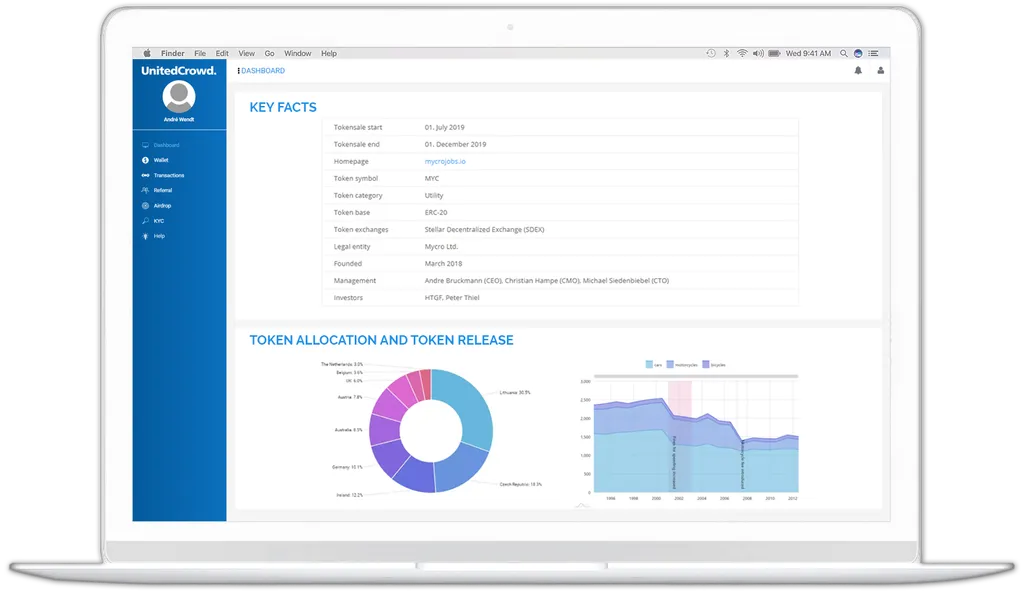Click the Help label in sidebar
Screen dimensions: 1024x597
[159, 236]
